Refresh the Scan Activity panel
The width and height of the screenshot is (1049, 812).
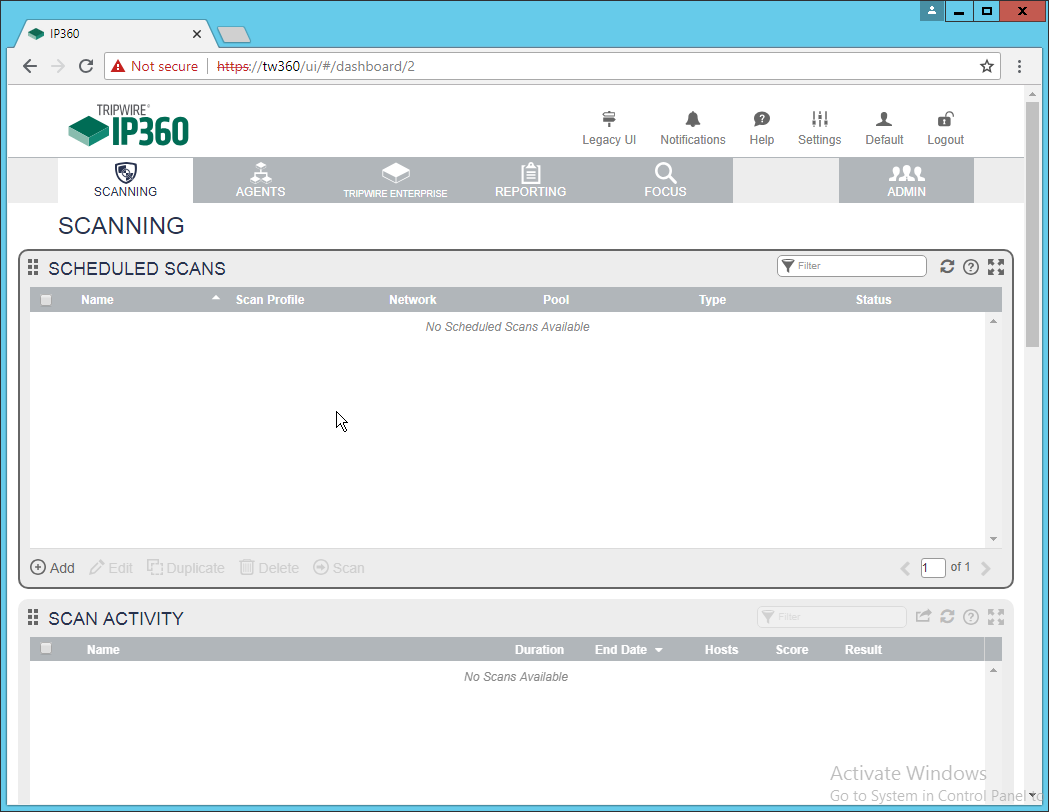pyautogui.click(x=947, y=617)
